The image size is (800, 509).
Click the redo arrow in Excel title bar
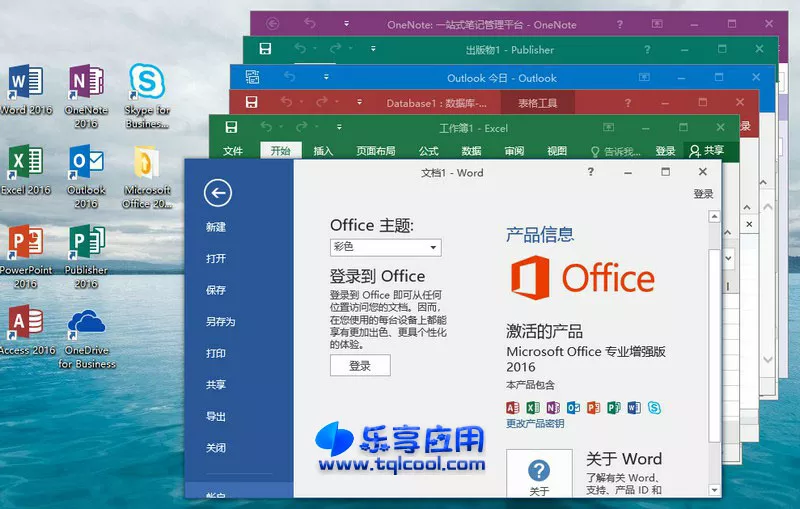coord(302,126)
